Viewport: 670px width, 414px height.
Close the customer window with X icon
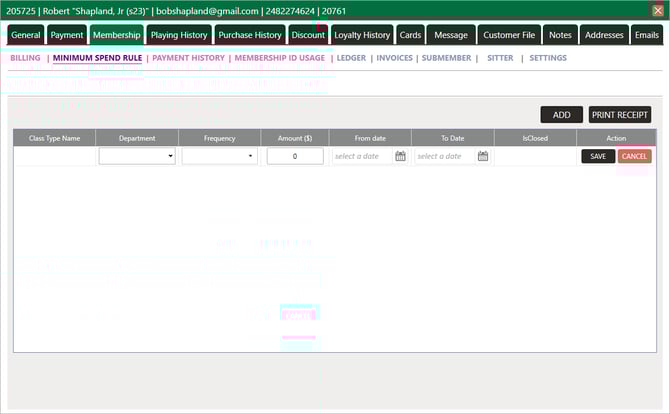(x=657, y=10)
